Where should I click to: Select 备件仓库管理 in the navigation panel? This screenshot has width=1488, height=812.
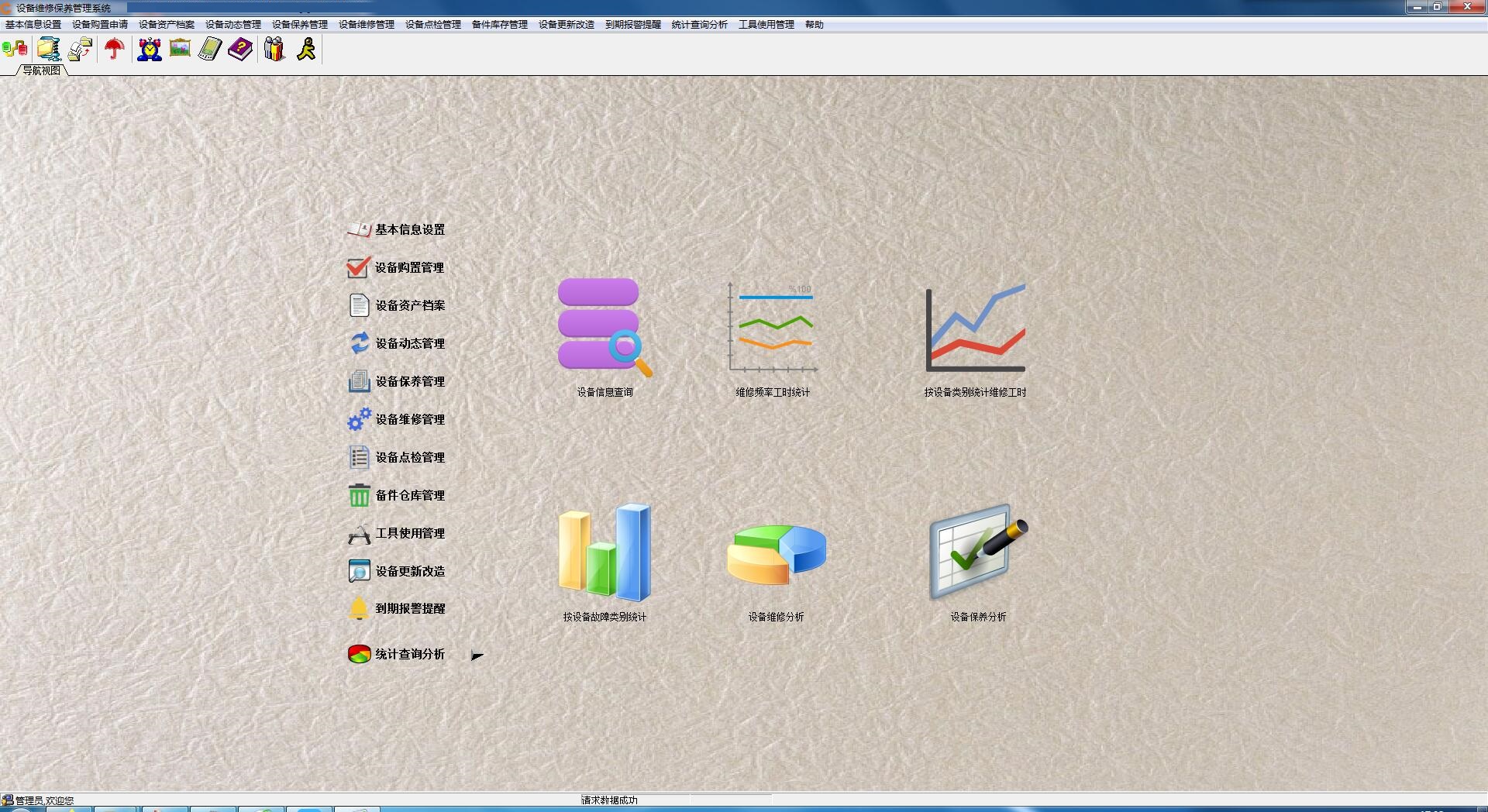396,495
